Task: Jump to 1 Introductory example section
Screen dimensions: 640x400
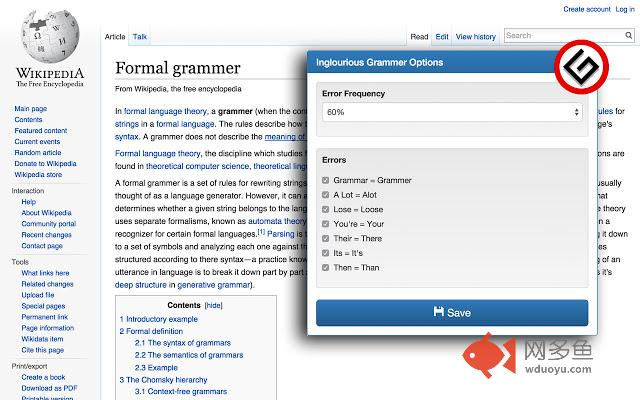Action: coord(159,319)
